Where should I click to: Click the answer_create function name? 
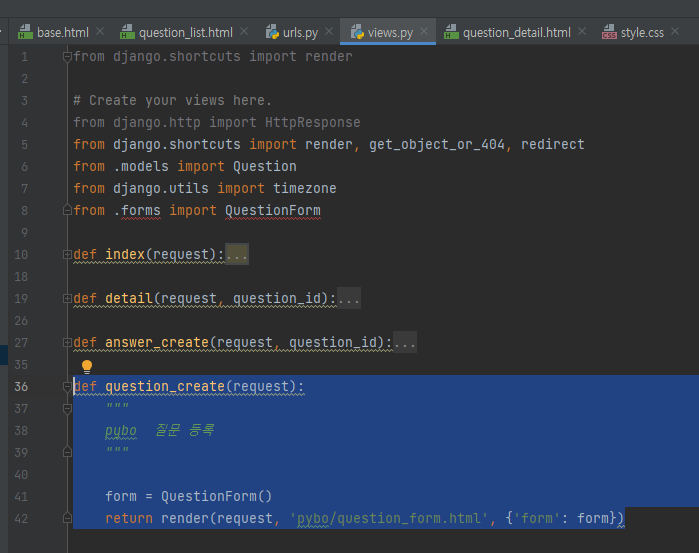[157, 343]
